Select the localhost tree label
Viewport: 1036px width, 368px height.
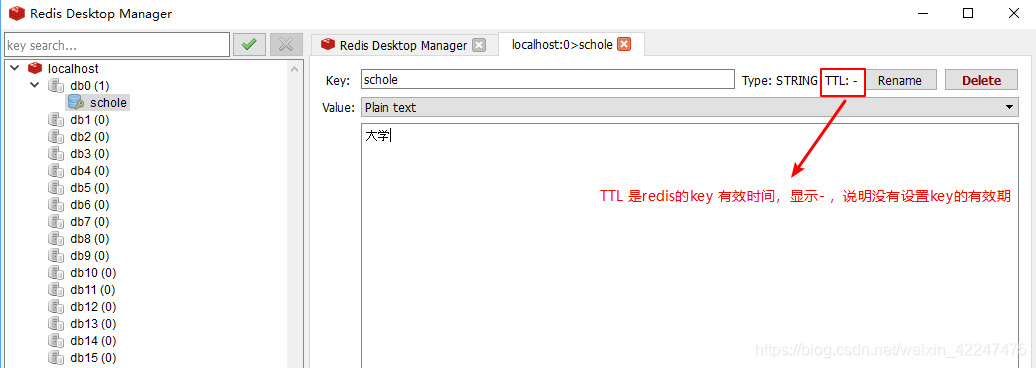coord(73,68)
